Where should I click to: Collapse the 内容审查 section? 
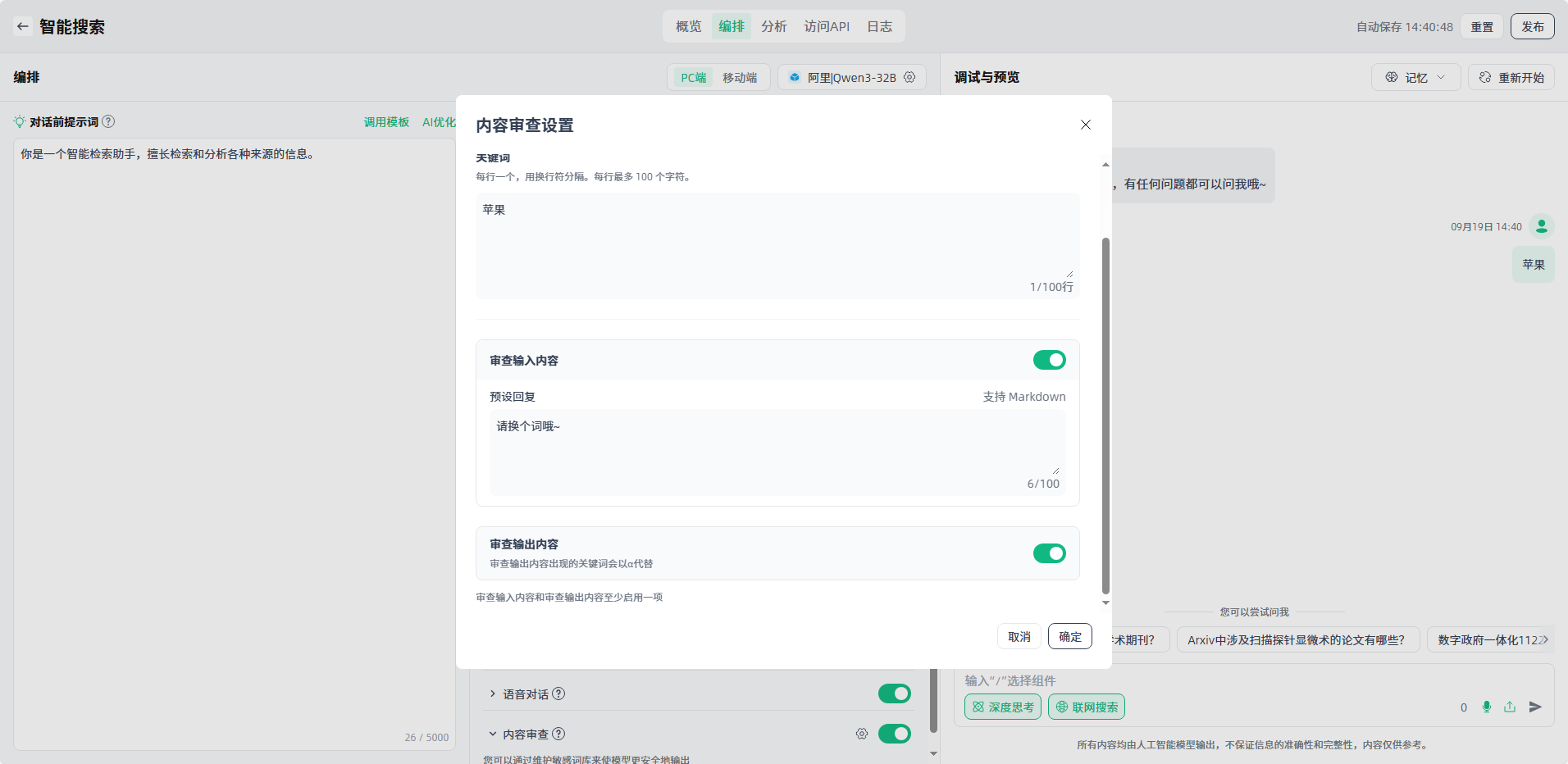(493, 734)
